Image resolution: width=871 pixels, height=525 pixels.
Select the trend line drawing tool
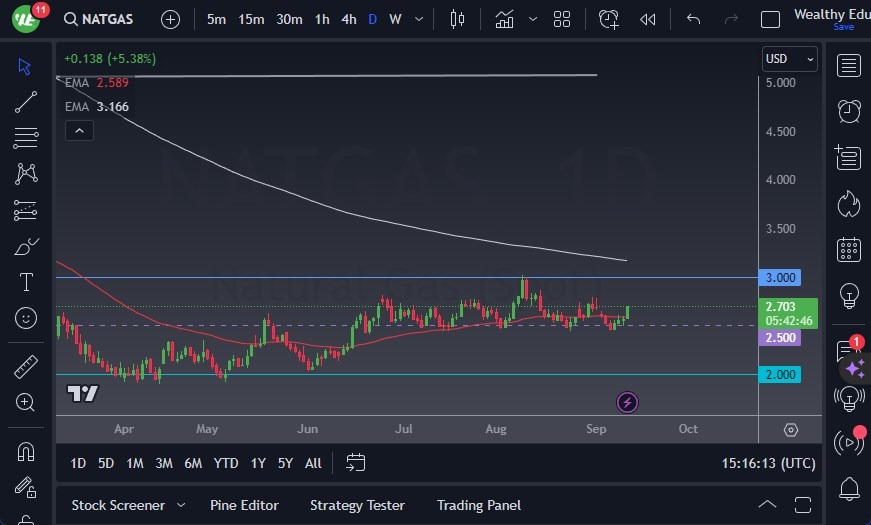(27, 101)
